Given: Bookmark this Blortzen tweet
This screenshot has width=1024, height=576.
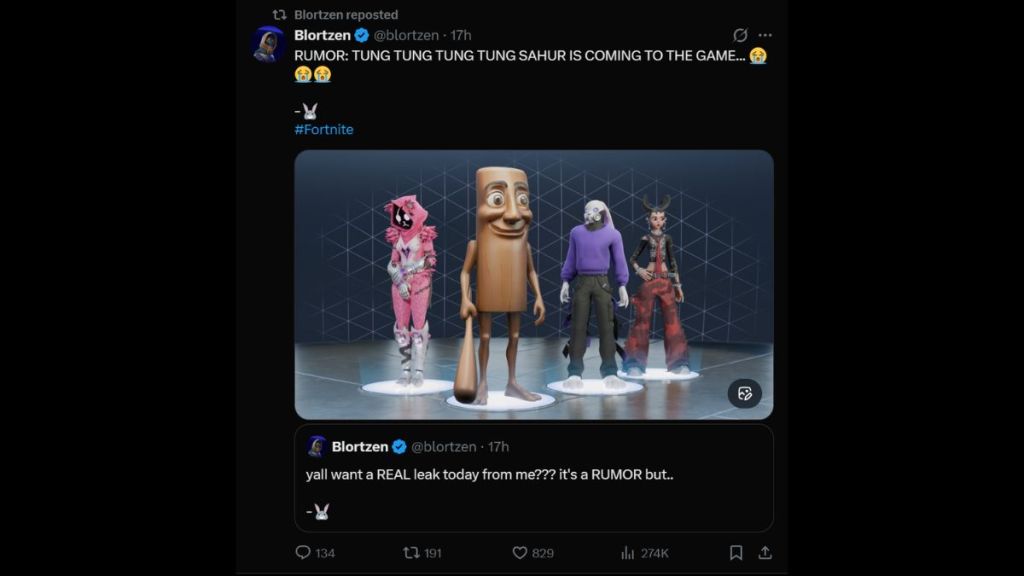Looking at the screenshot, I should (736, 552).
